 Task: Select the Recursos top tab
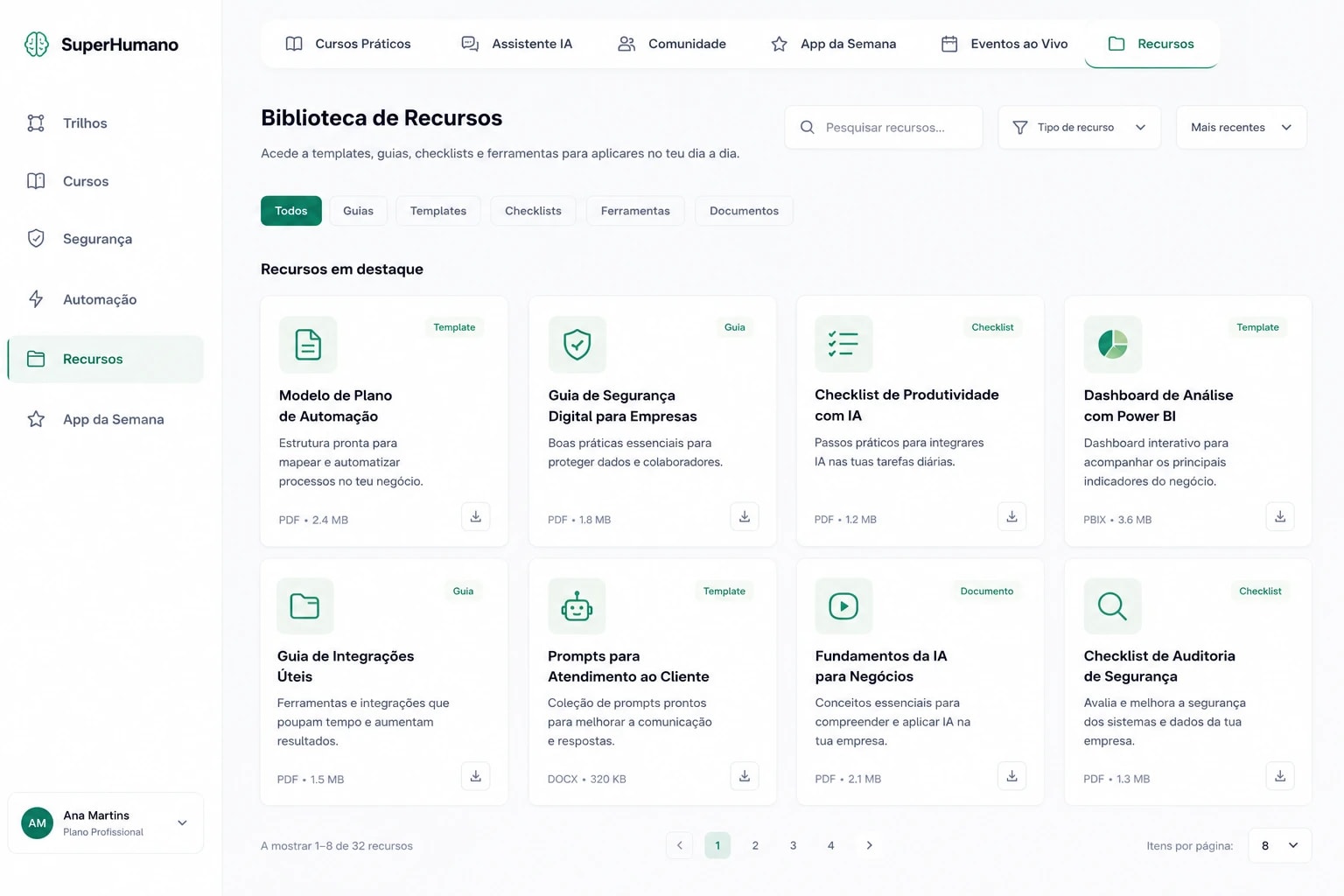pyautogui.click(x=1151, y=44)
